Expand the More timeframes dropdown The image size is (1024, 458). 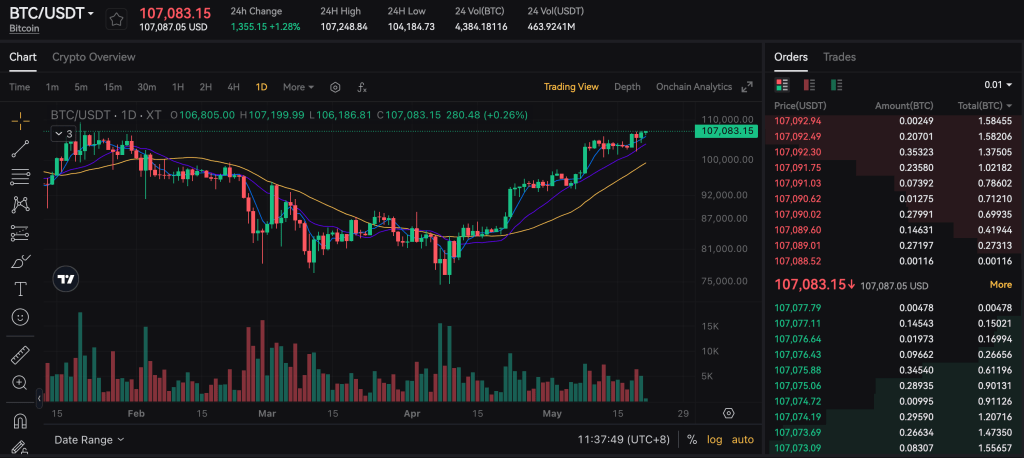pos(298,87)
